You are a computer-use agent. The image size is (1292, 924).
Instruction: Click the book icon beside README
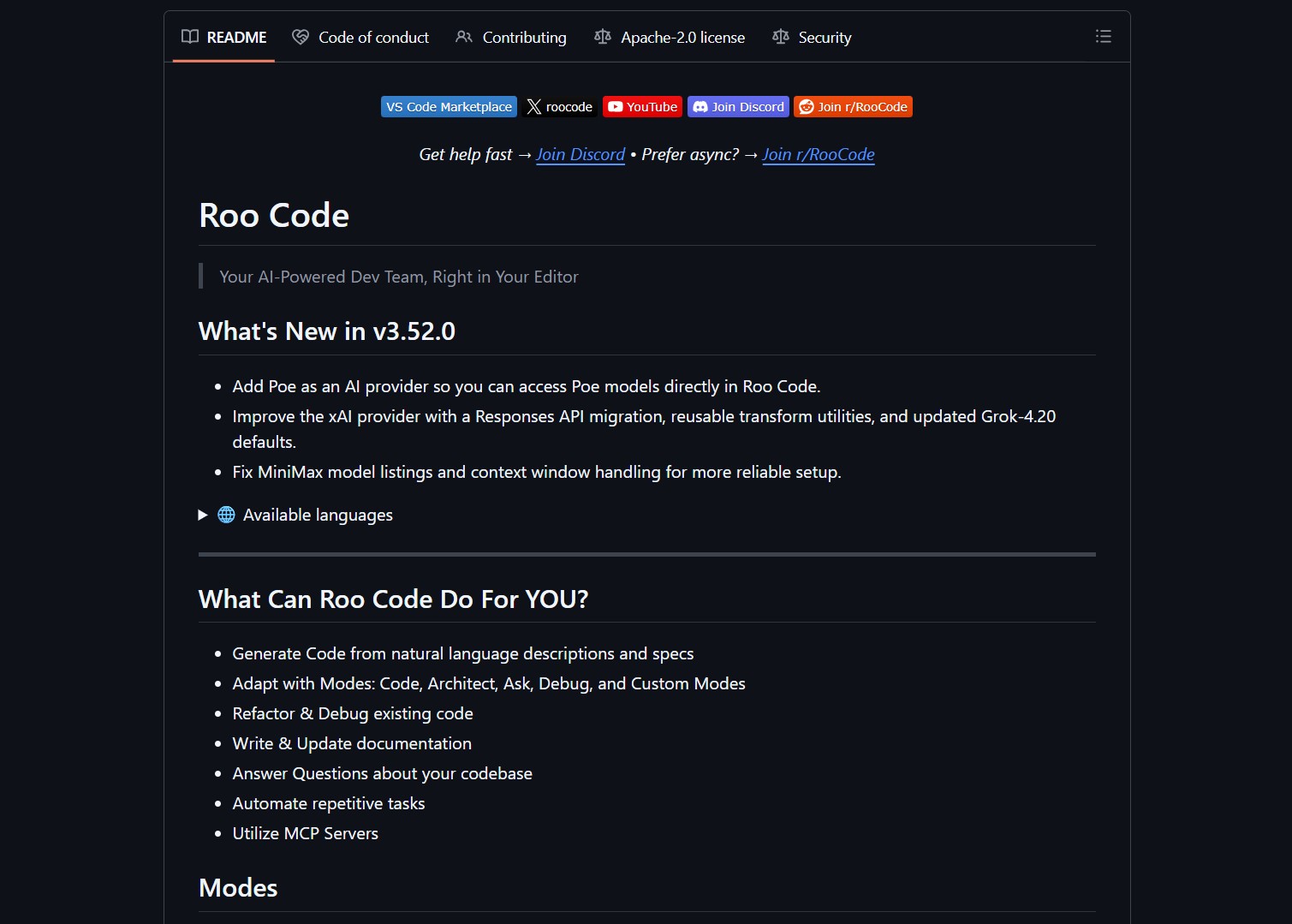(x=190, y=37)
